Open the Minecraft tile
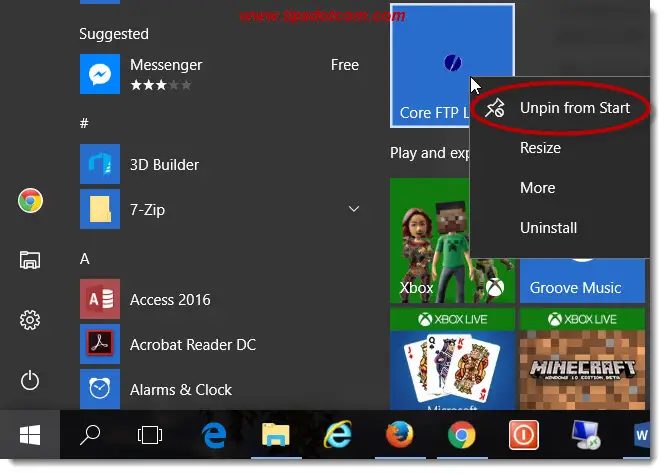The height and width of the screenshot is (474, 665). [582, 359]
